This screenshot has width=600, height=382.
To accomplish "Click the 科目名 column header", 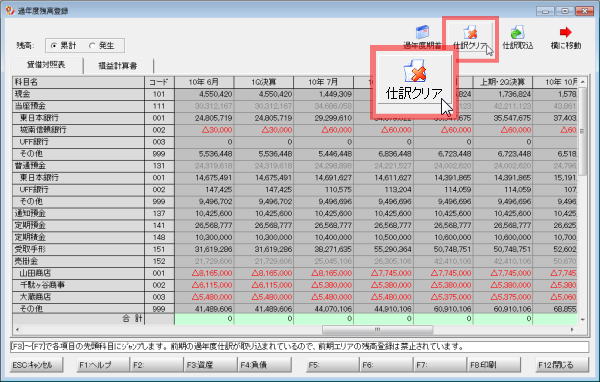I will point(78,82).
